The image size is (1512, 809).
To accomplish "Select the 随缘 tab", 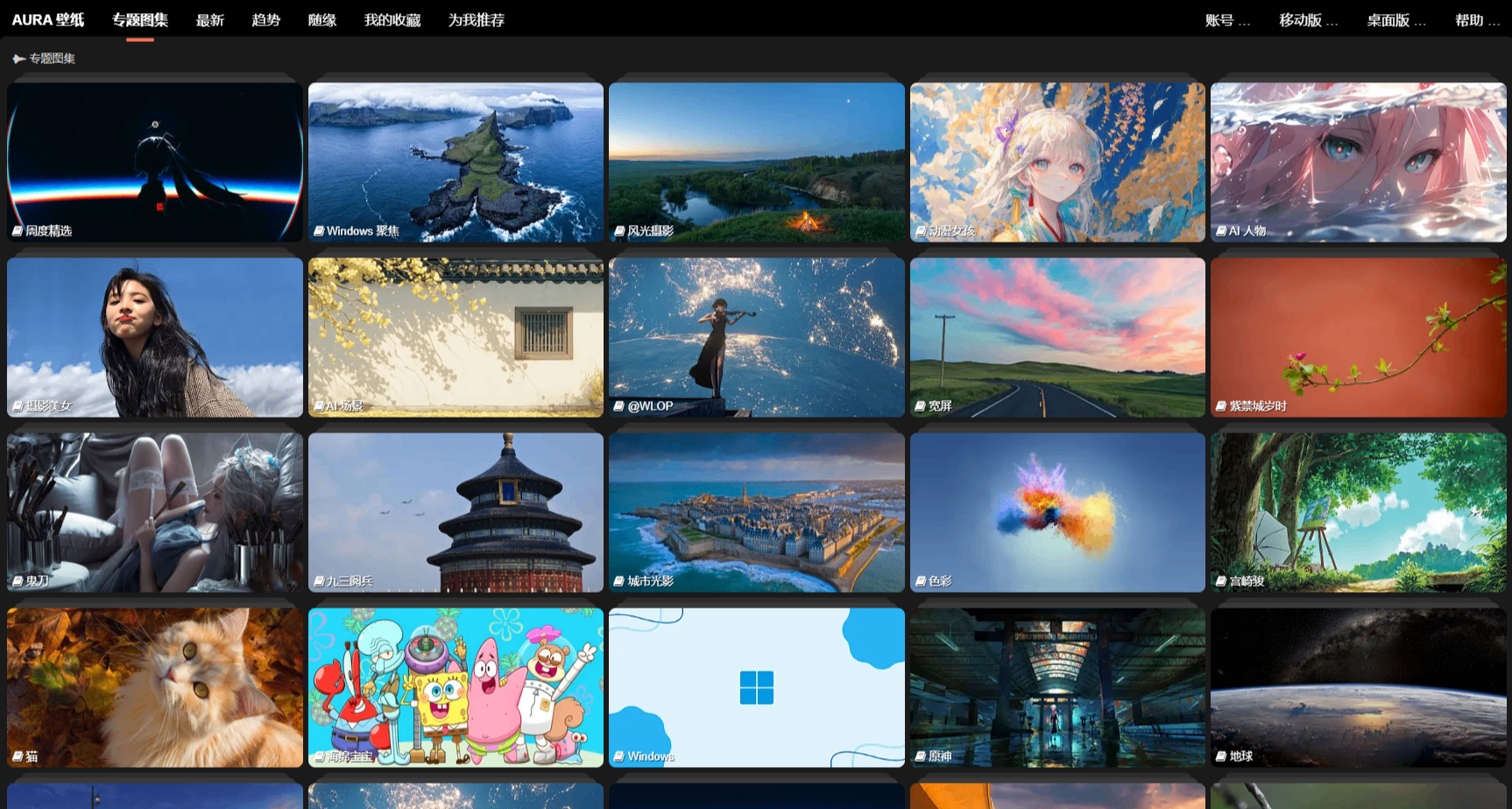I will 321,20.
